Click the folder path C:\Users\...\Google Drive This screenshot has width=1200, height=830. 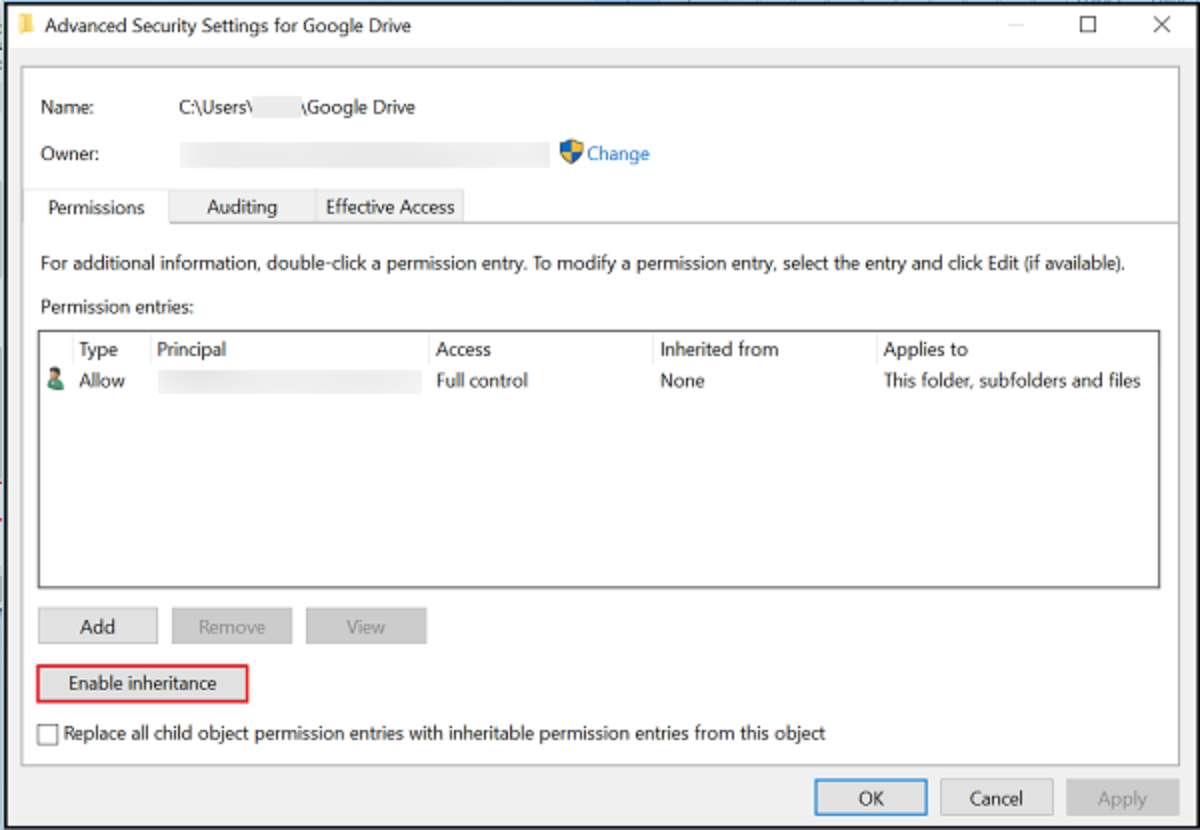pos(297,107)
